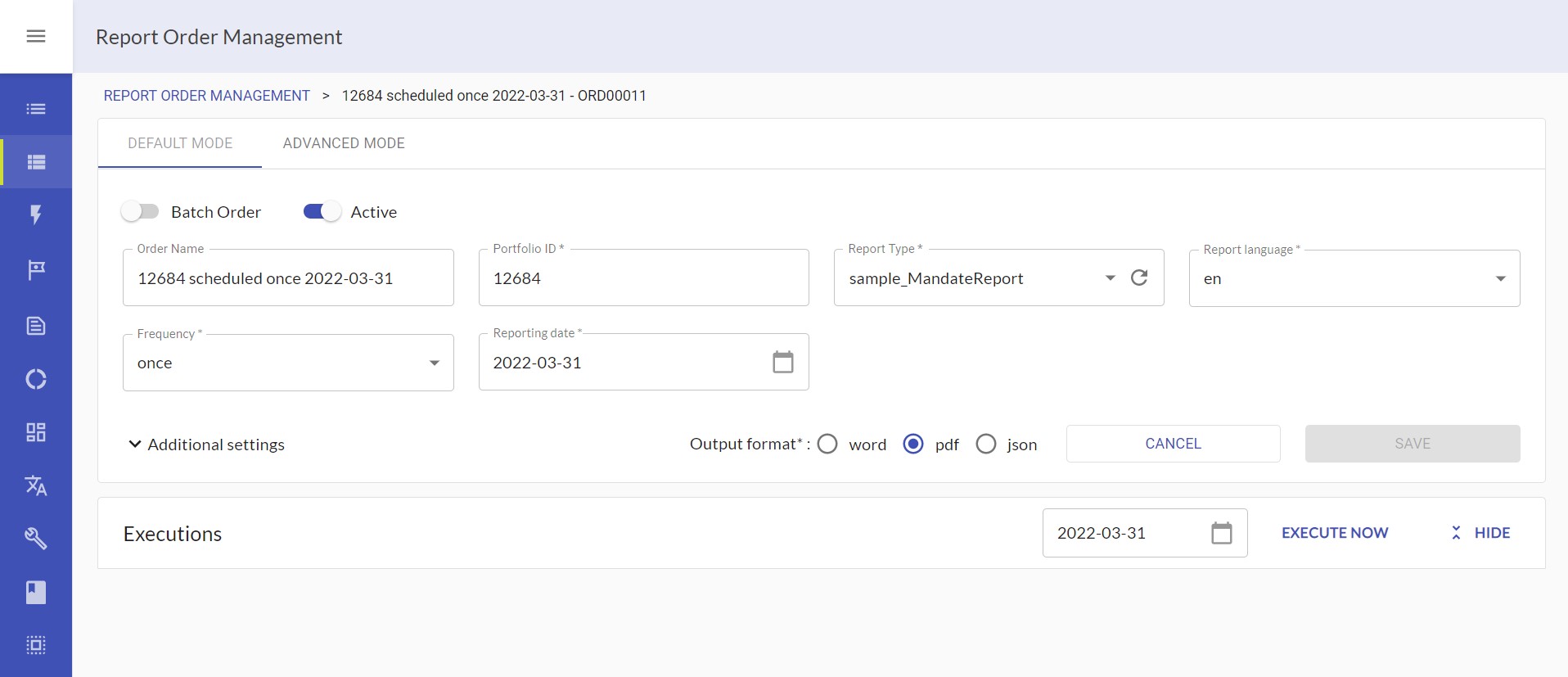Open the flag icon in sidebar
The width and height of the screenshot is (1568, 677).
click(x=36, y=269)
